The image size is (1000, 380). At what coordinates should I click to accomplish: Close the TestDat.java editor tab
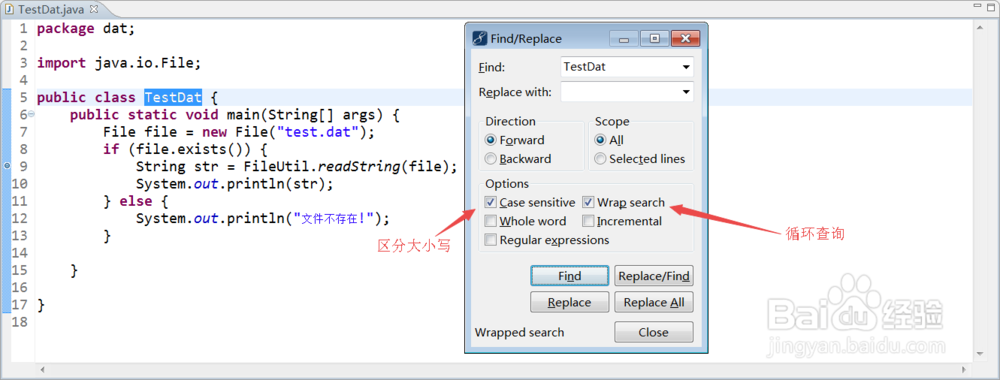tap(94, 9)
